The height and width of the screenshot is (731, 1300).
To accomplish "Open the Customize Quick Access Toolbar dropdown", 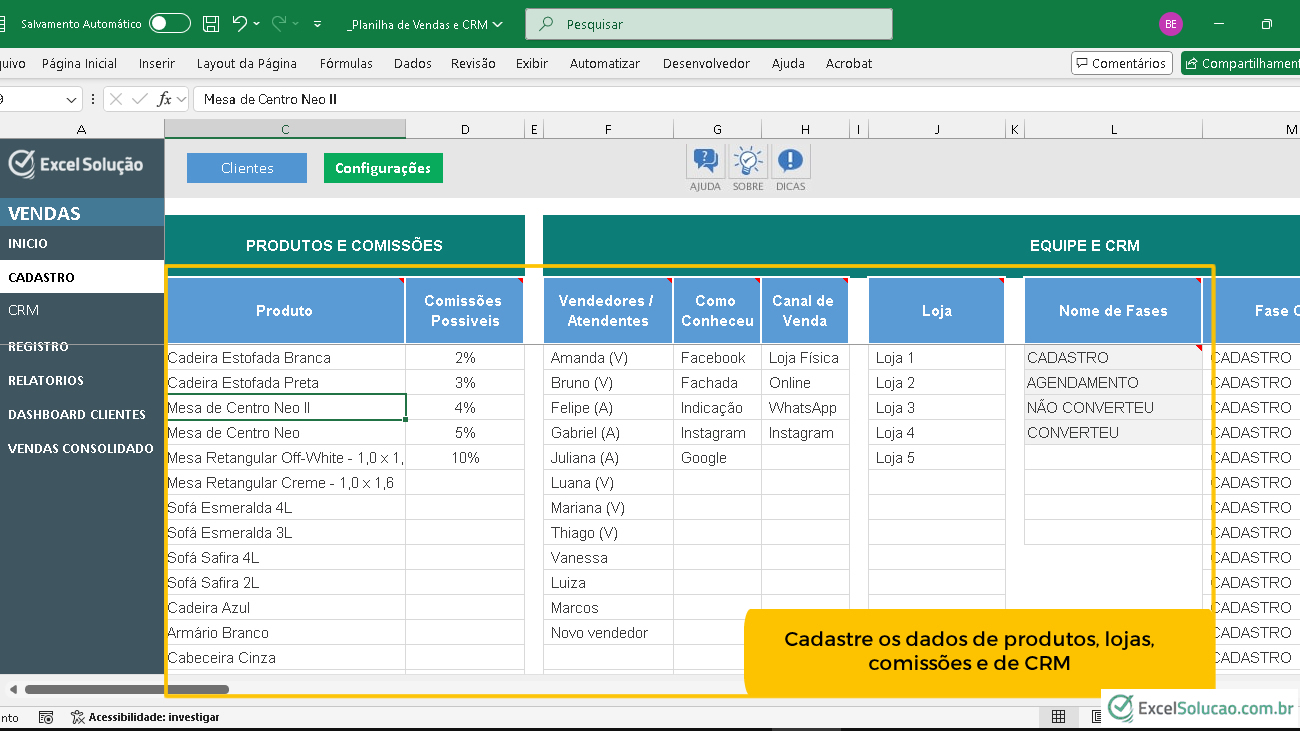I will pyautogui.click(x=318, y=23).
